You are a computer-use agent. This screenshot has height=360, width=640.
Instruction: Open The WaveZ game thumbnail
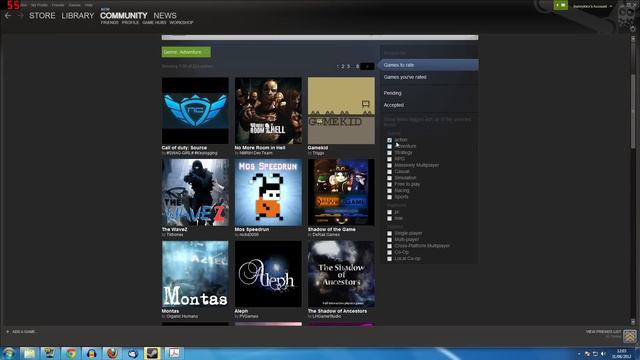(195, 192)
